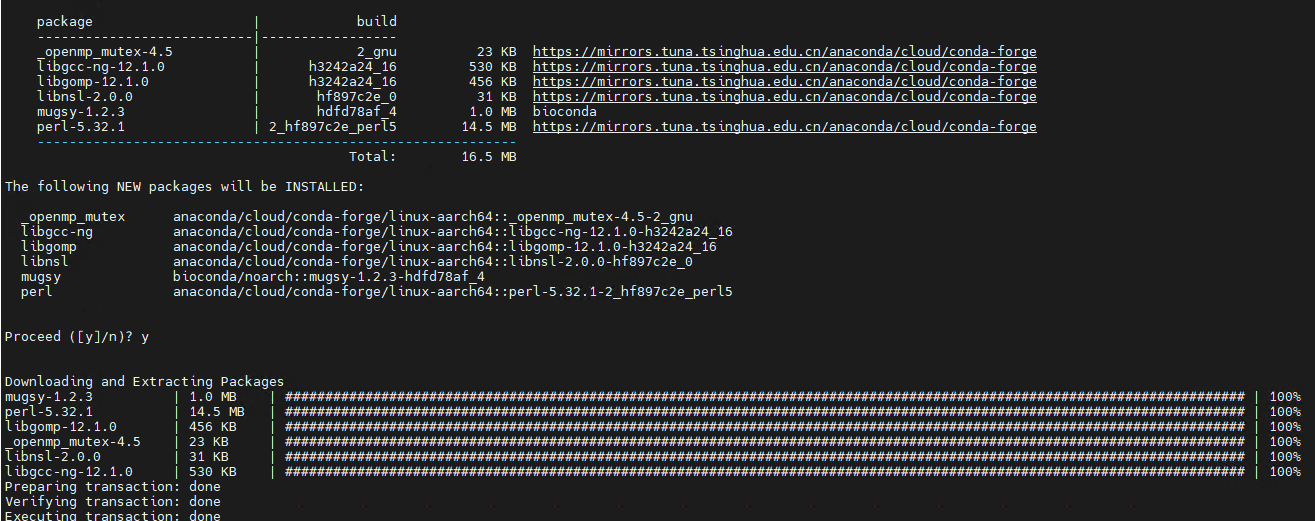Click the bioconda channel text for mugsy

564,111
